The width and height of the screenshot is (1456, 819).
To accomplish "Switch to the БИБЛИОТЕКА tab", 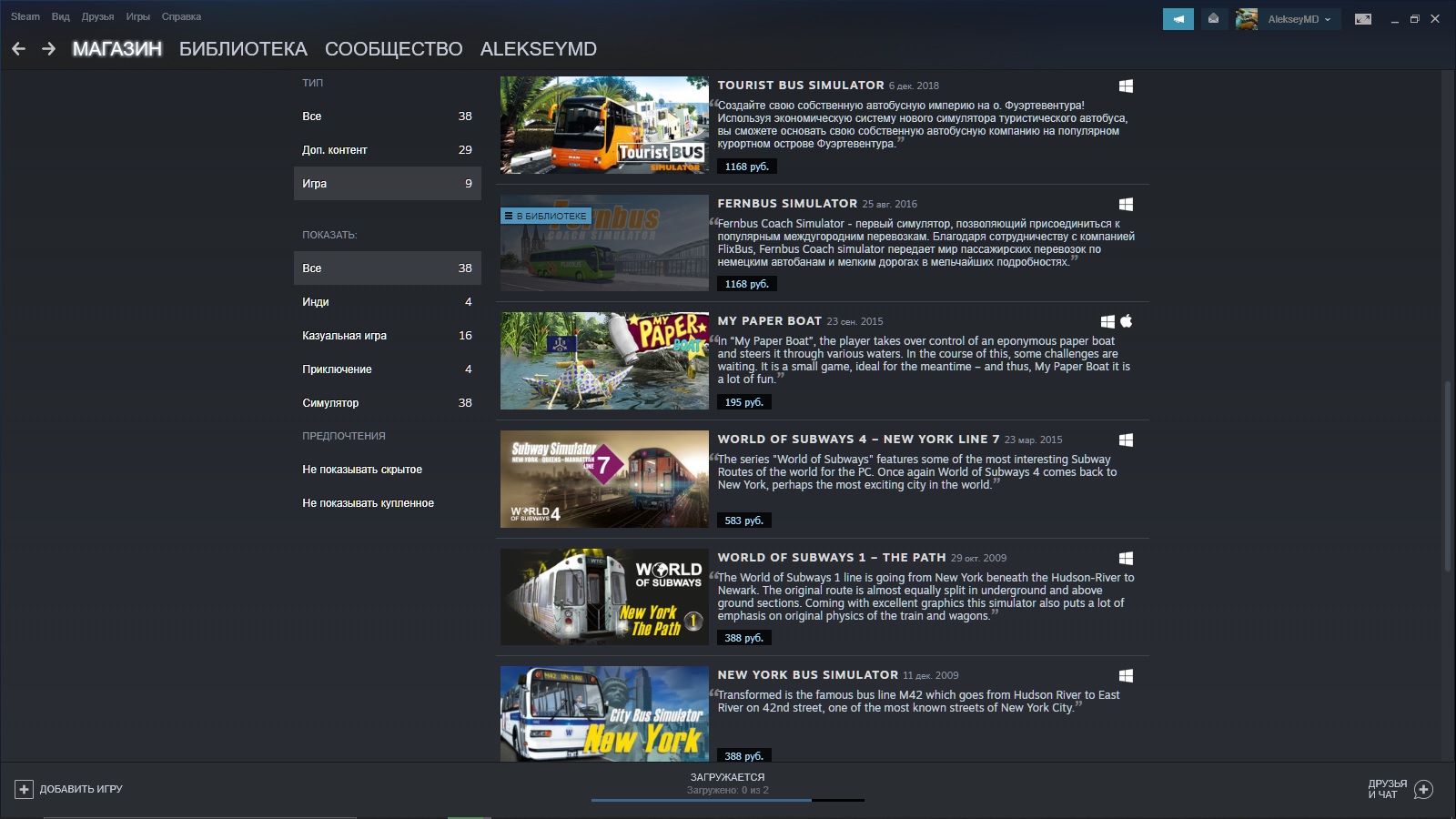I will tap(243, 49).
